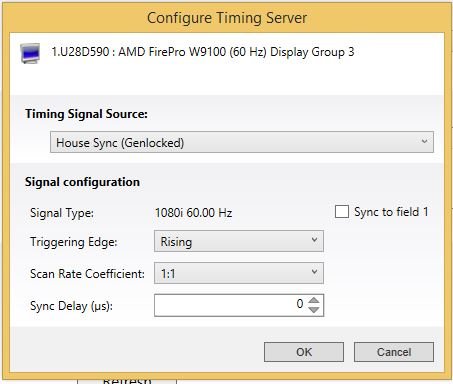Expand the Triggering Edge dropdown

coord(239,241)
